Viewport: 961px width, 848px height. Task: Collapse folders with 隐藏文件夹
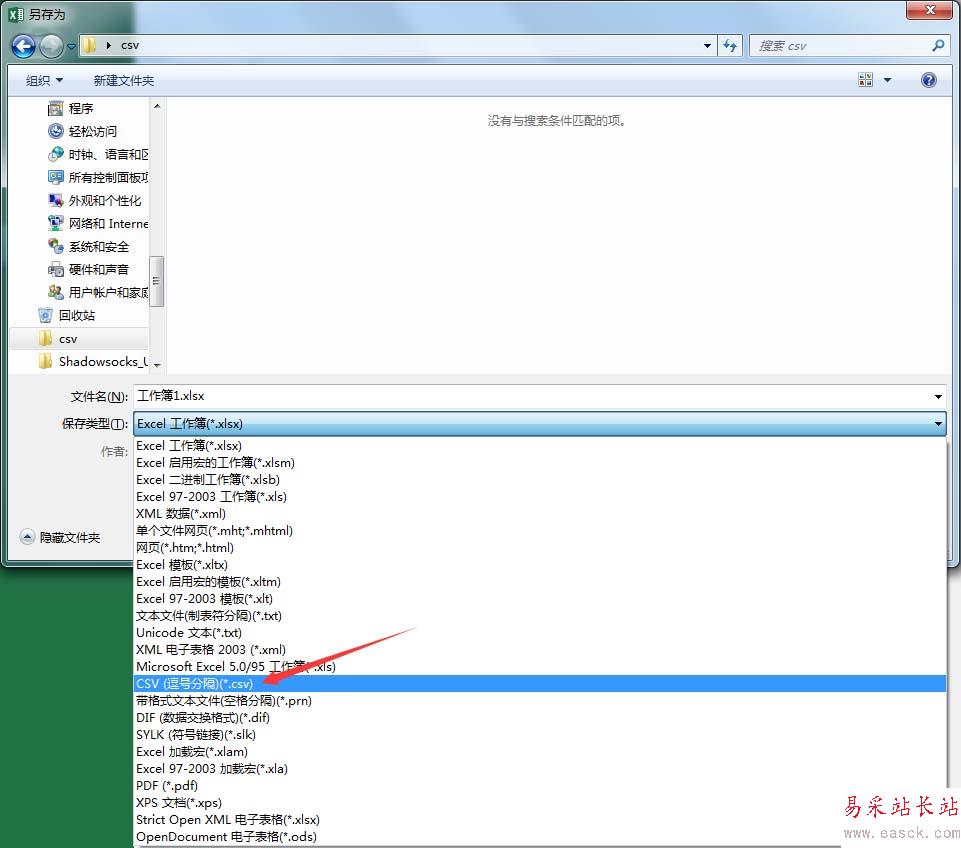pos(59,537)
